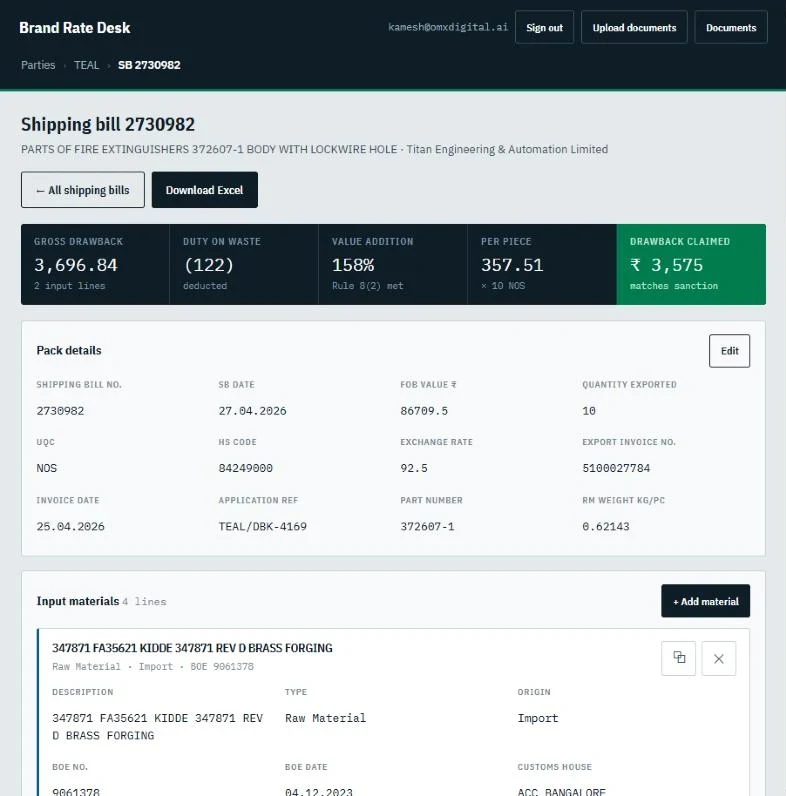This screenshot has height=796, width=786.
Task: Download Excel for this shipping bill
Action: [205, 190]
